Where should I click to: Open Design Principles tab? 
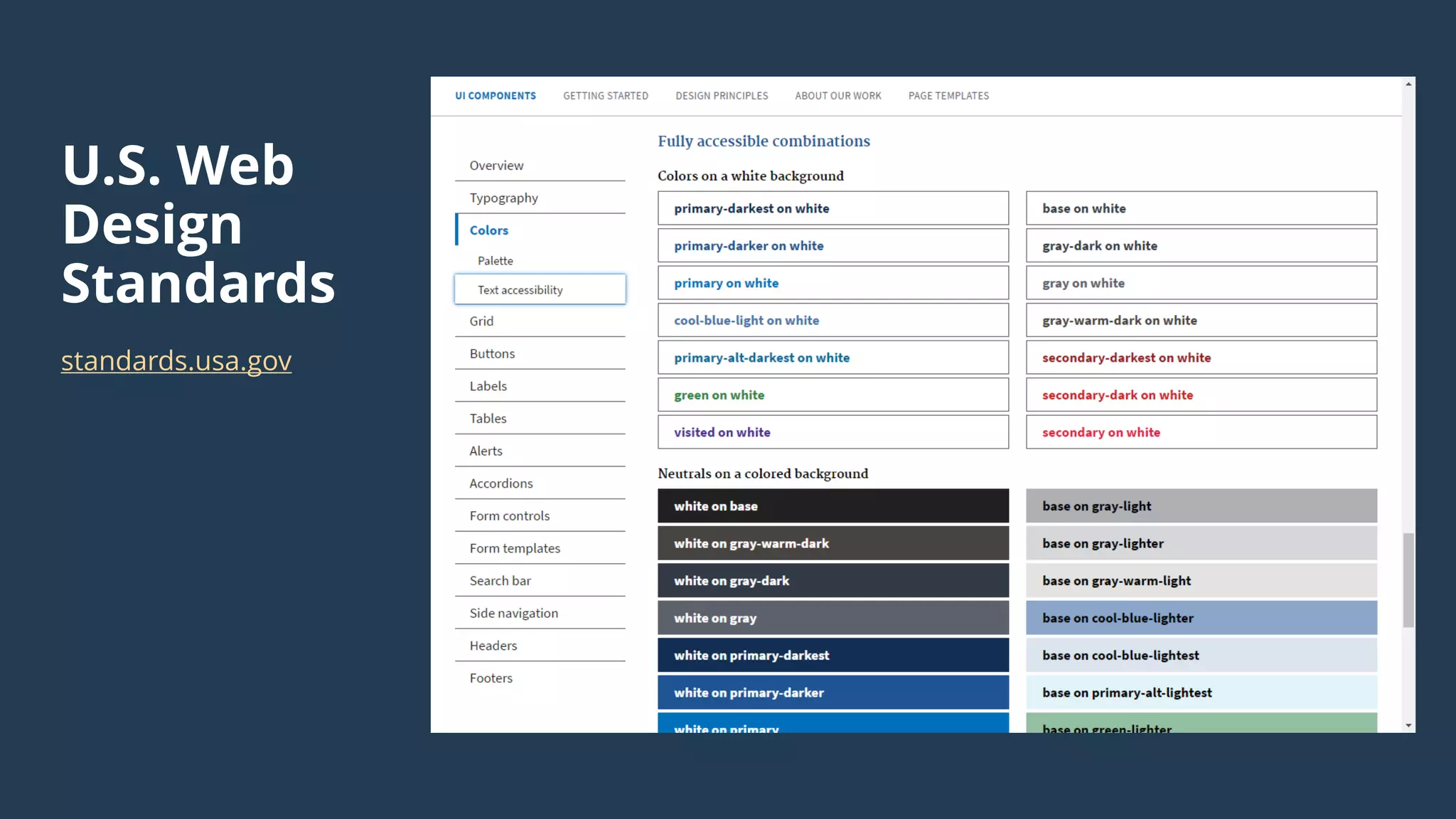pyautogui.click(x=722, y=96)
